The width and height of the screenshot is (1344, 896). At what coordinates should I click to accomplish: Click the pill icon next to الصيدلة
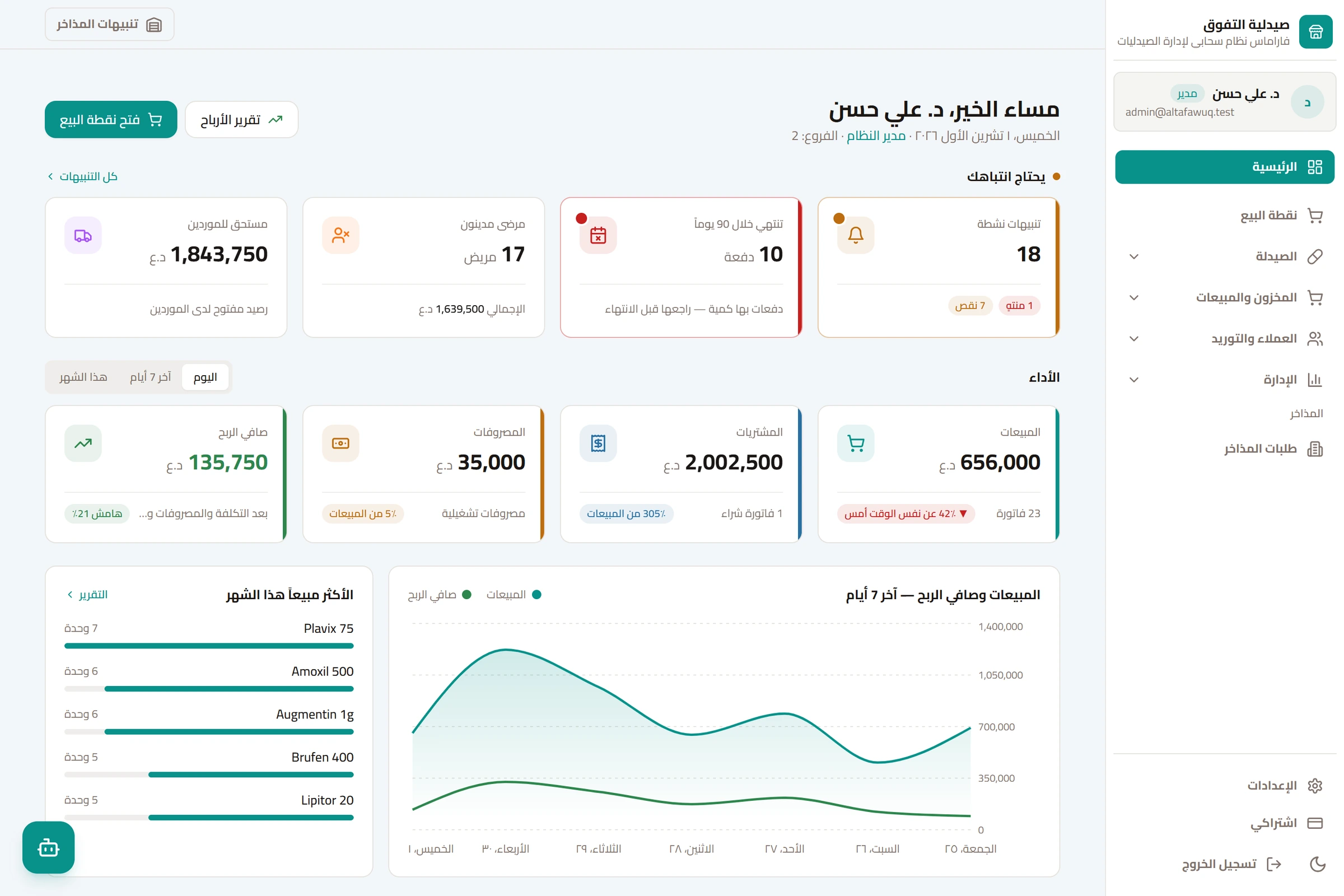(x=1315, y=256)
